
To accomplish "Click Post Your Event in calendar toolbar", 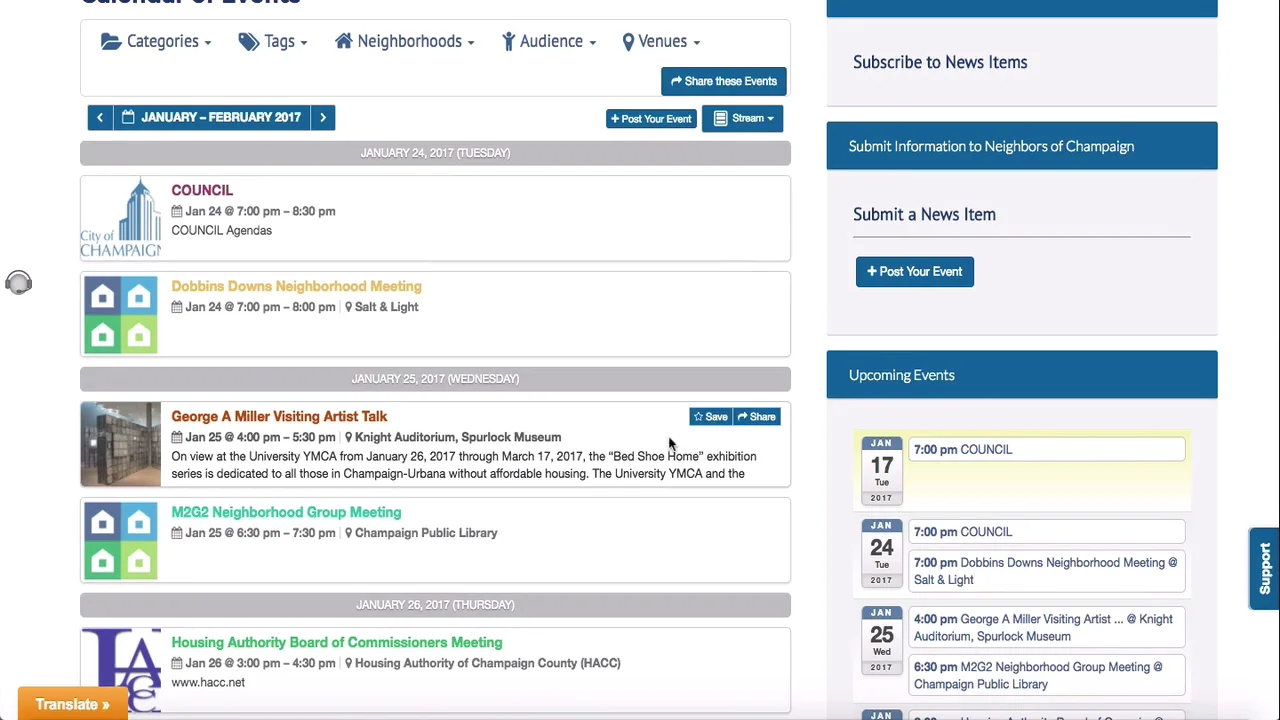I will tap(651, 118).
